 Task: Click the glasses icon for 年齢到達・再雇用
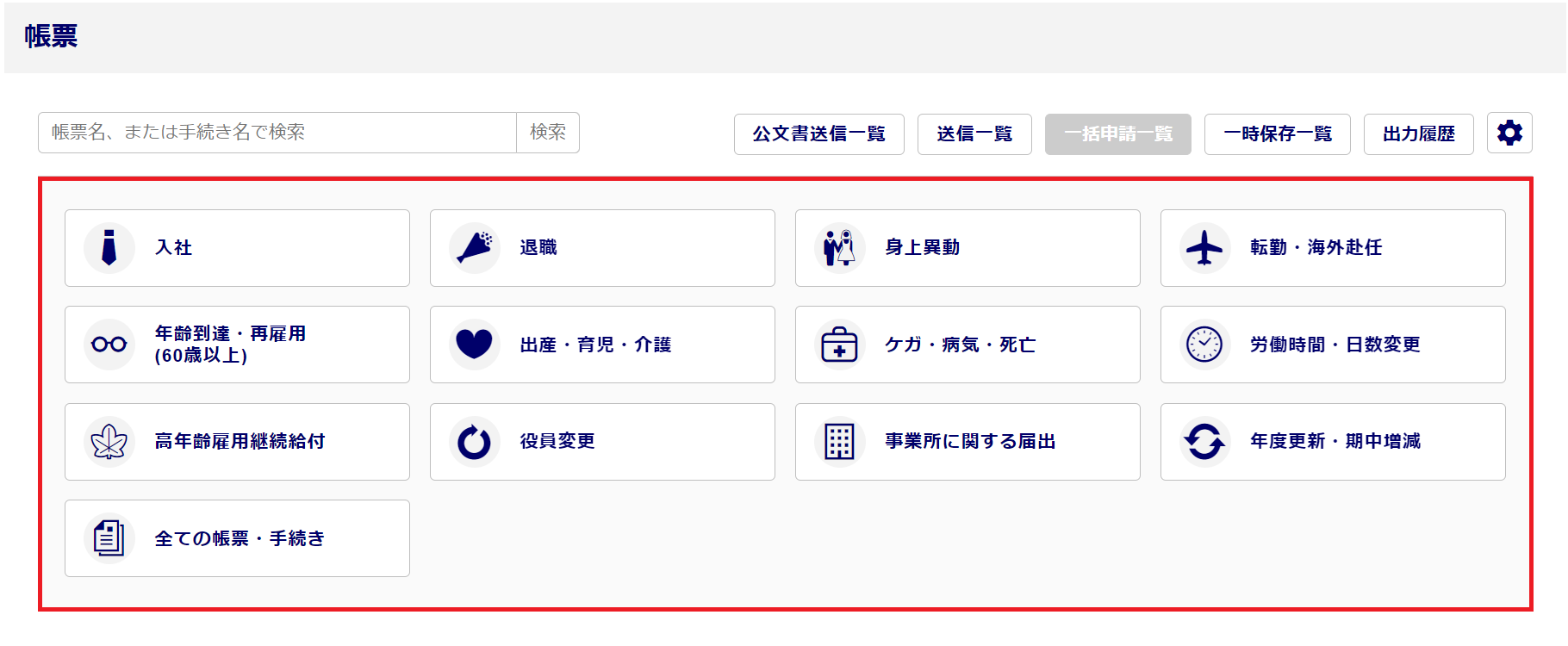pyautogui.click(x=109, y=345)
